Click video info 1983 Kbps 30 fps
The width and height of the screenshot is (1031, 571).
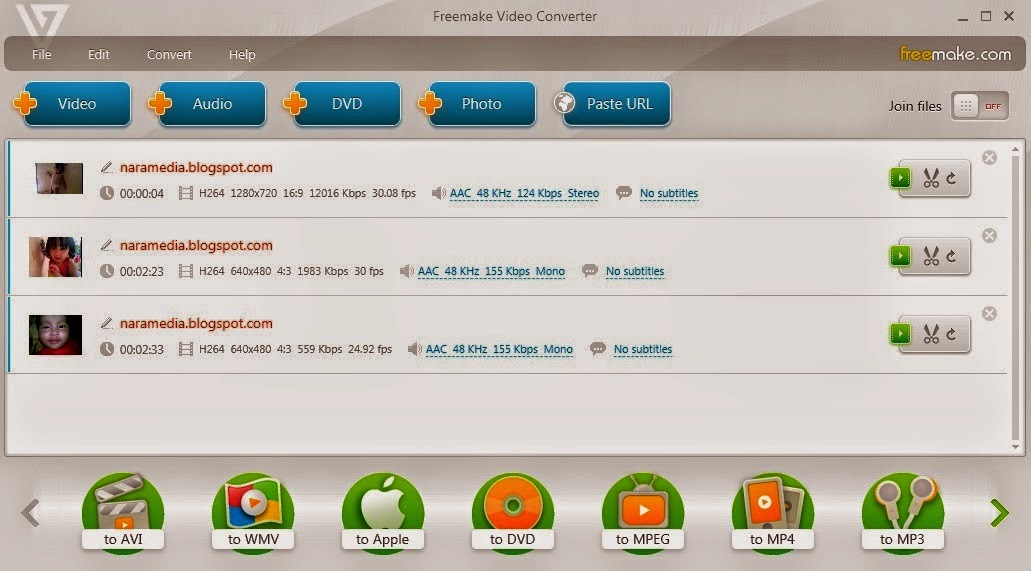pos(340,271)
